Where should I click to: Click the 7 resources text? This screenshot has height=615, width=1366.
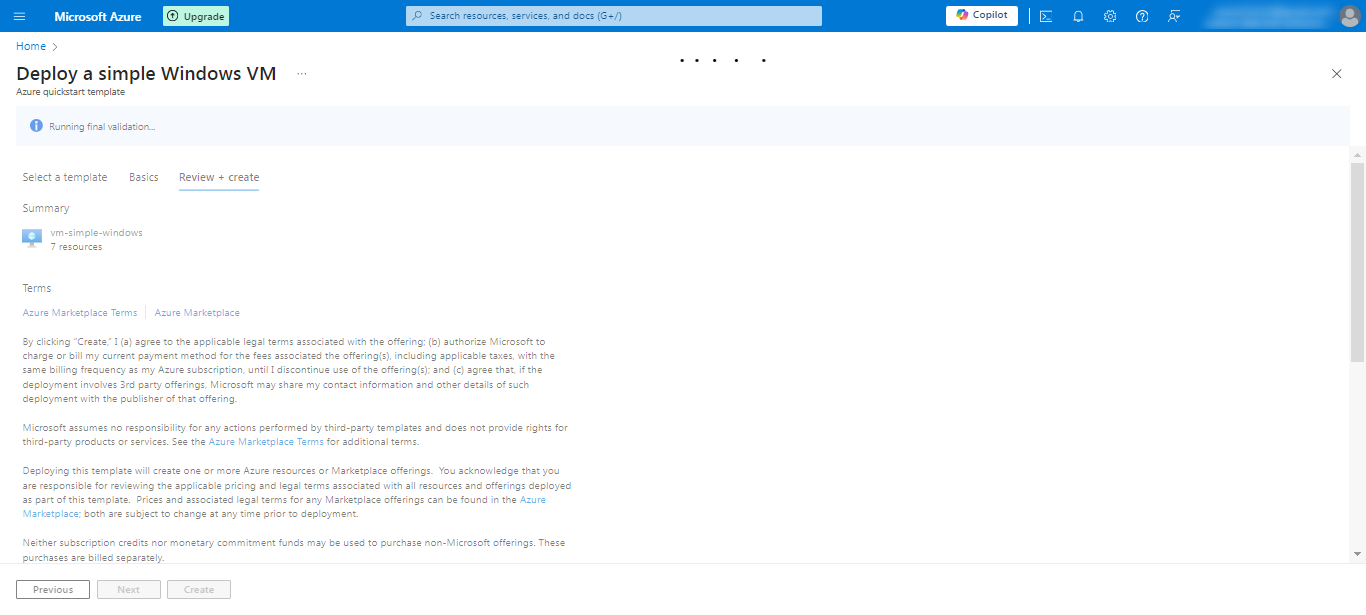(x=77, y=247)
